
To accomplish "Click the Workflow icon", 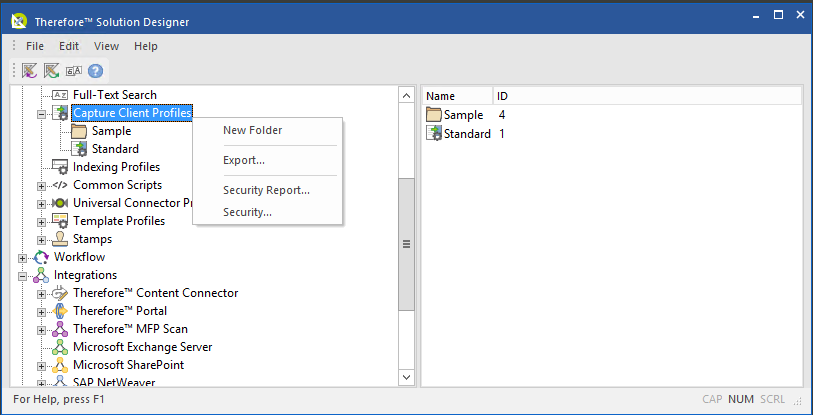I will click(x=41, y=257).
